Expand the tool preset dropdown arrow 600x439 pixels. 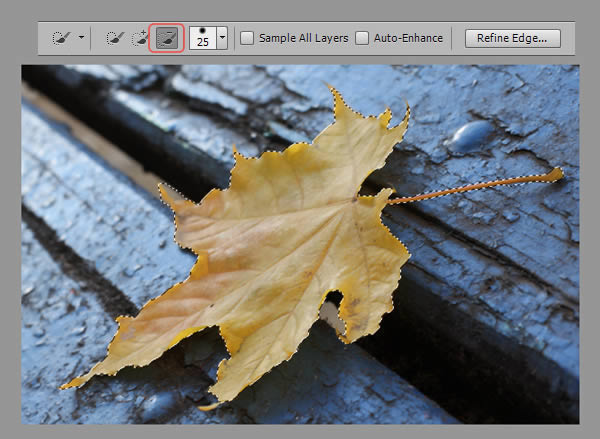[x=81, y=39]
